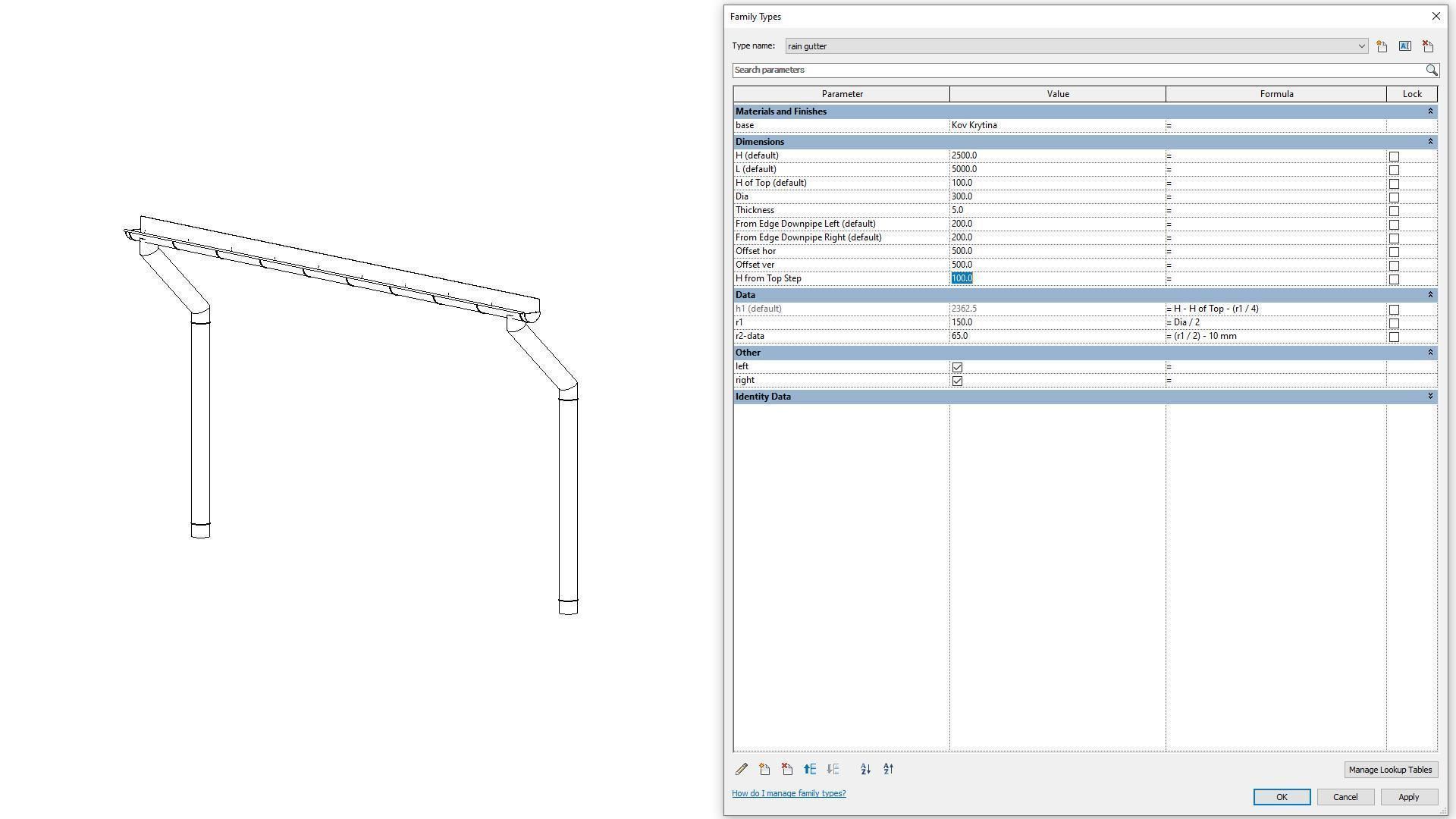Screen dimensions: 1456x819
Task: Click the search magnifier icon
Action: [1431, 70]
